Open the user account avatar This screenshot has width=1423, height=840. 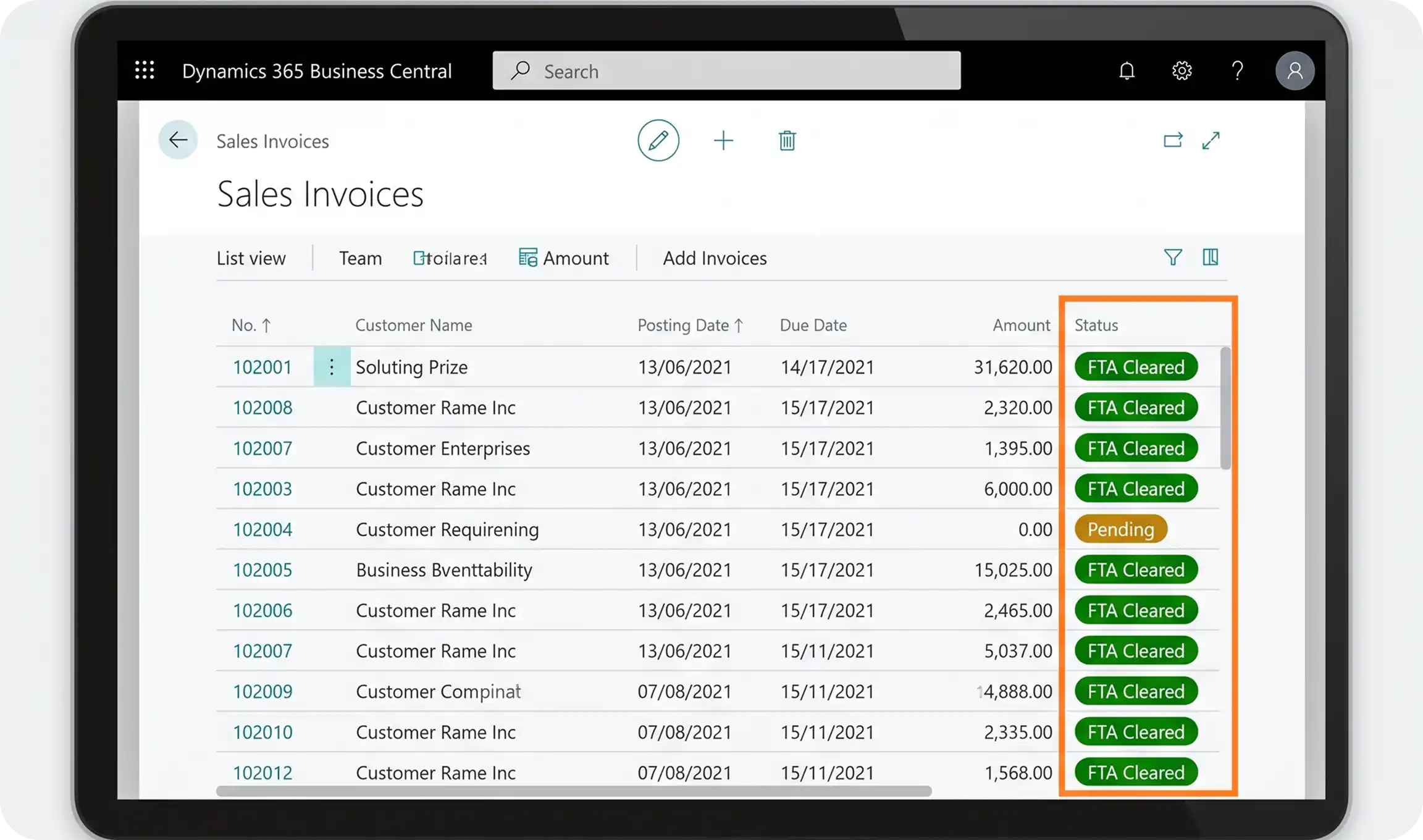(x=1295, y=71)
